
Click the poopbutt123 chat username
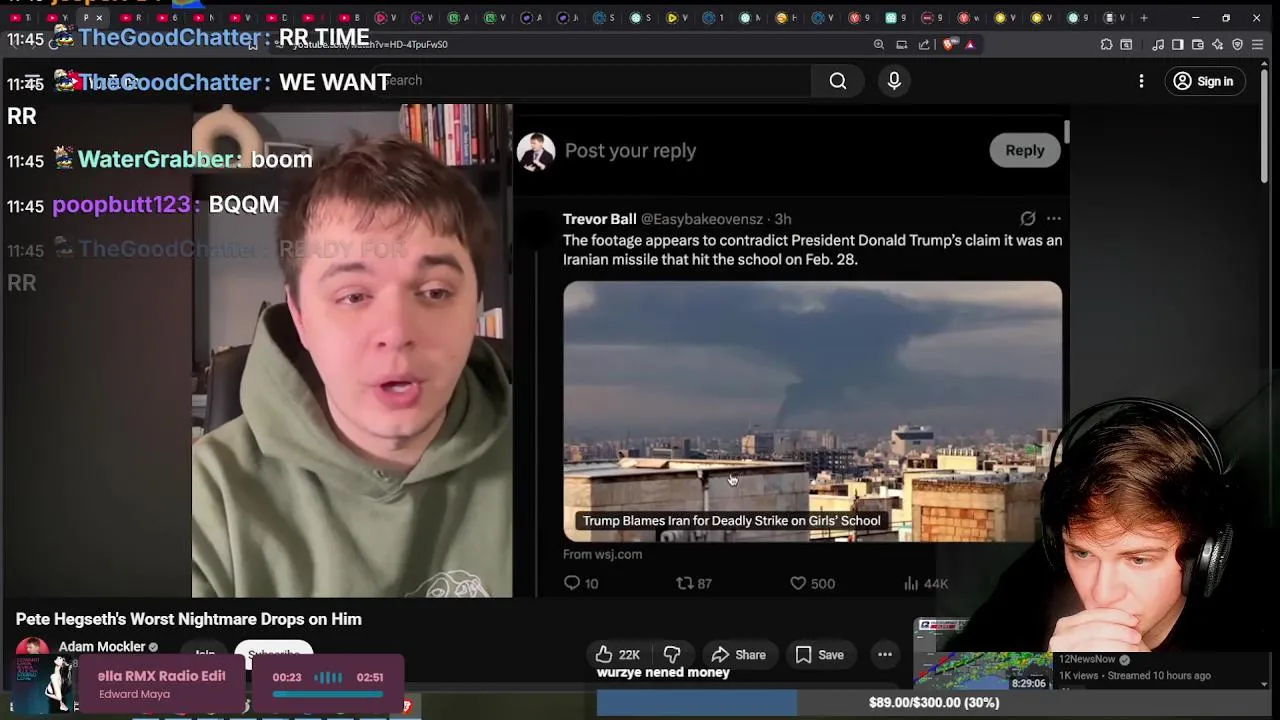[x=121, y=204]
